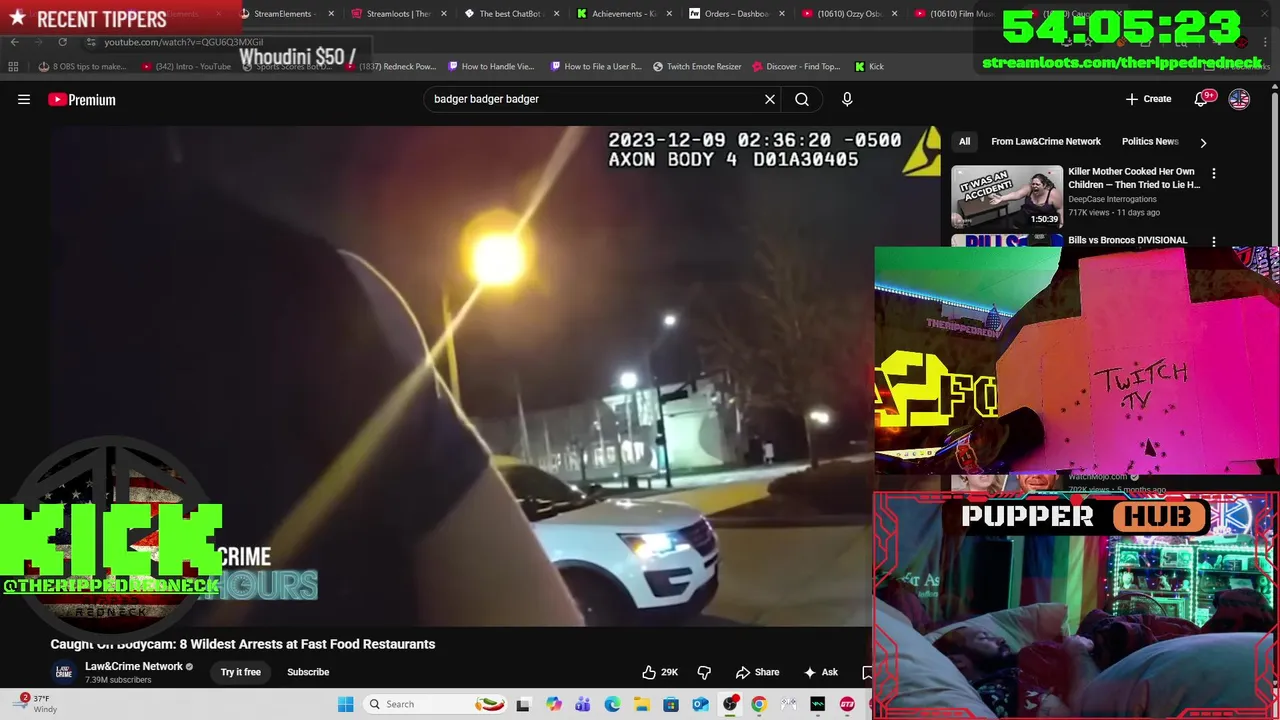The image size is (1280, 720).
Task: Open '(1837) Redneck Pow...' bookmark
Action: [x=392, y=66]
